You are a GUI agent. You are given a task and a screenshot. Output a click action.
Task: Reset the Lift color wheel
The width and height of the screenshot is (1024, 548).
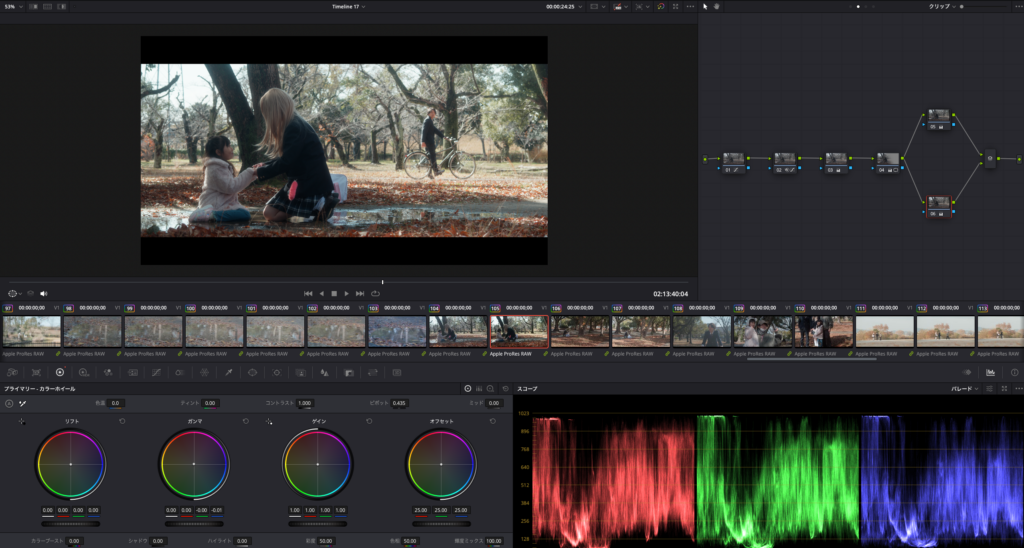122,422
